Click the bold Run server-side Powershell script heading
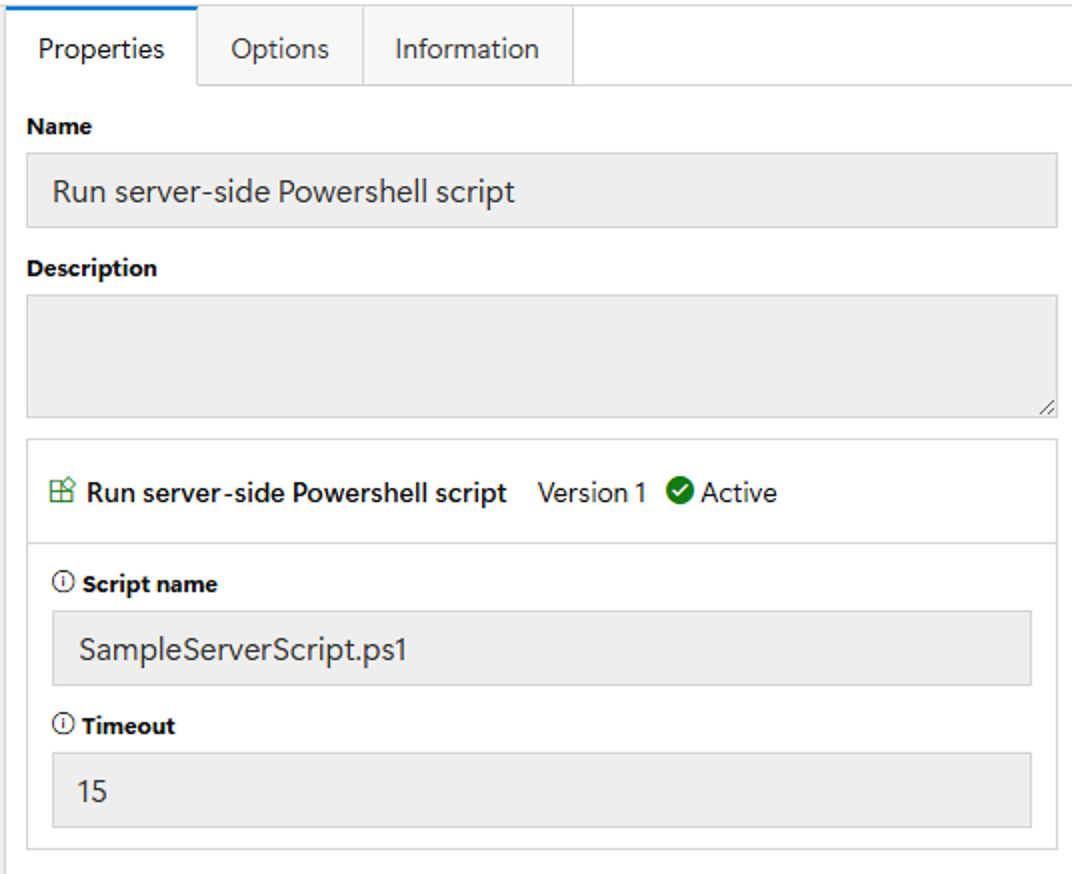 point(296,493)
